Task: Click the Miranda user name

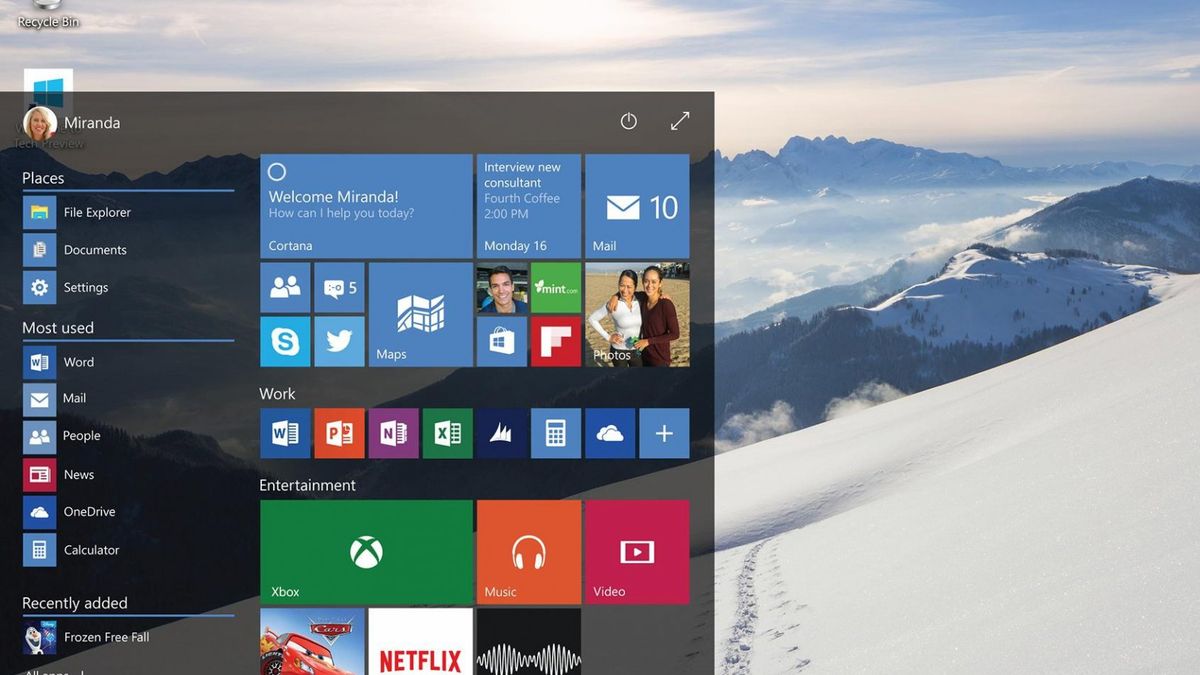Action: tap(92, 123)
